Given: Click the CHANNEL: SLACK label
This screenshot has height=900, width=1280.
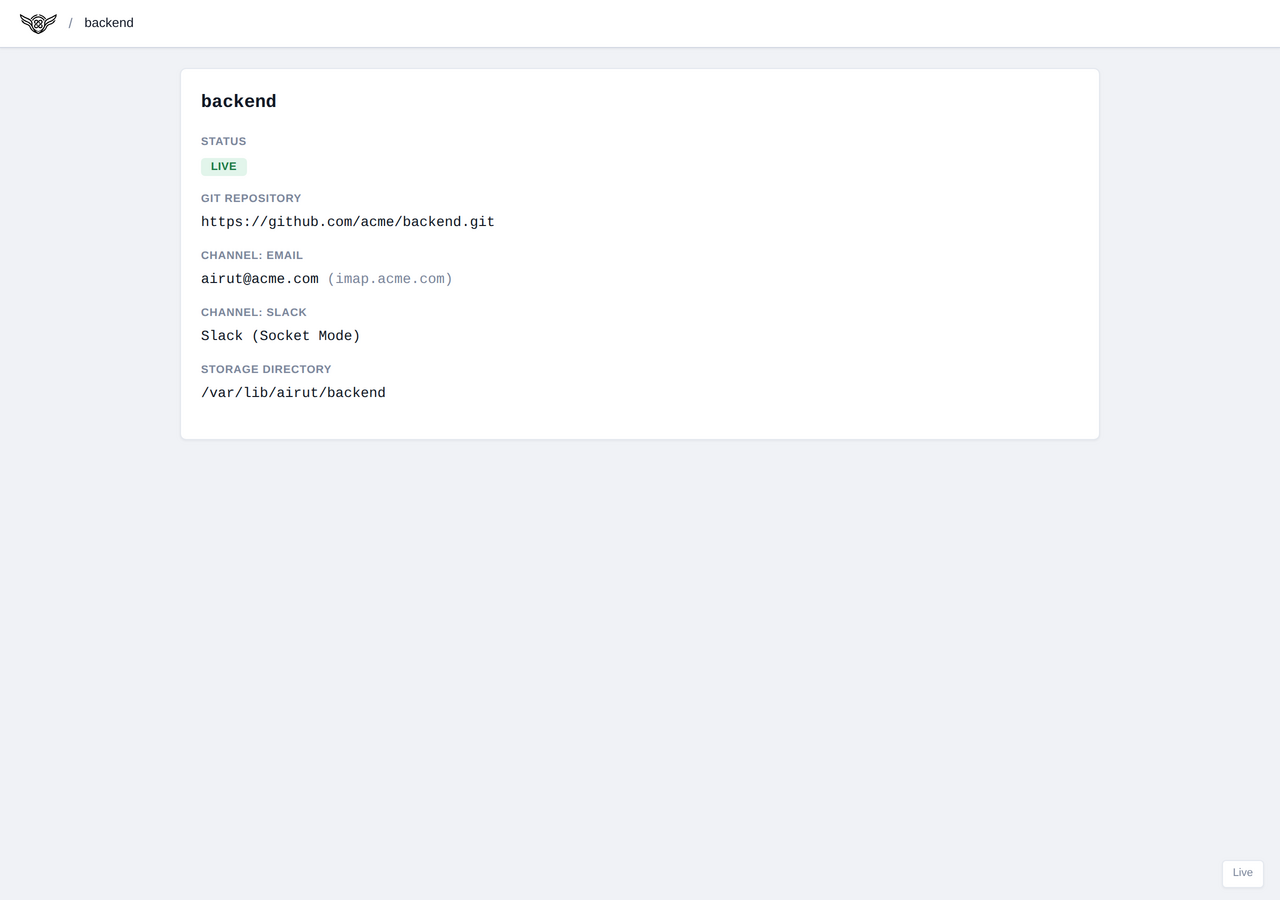Looking at the screenshot, I should (254, 312).
